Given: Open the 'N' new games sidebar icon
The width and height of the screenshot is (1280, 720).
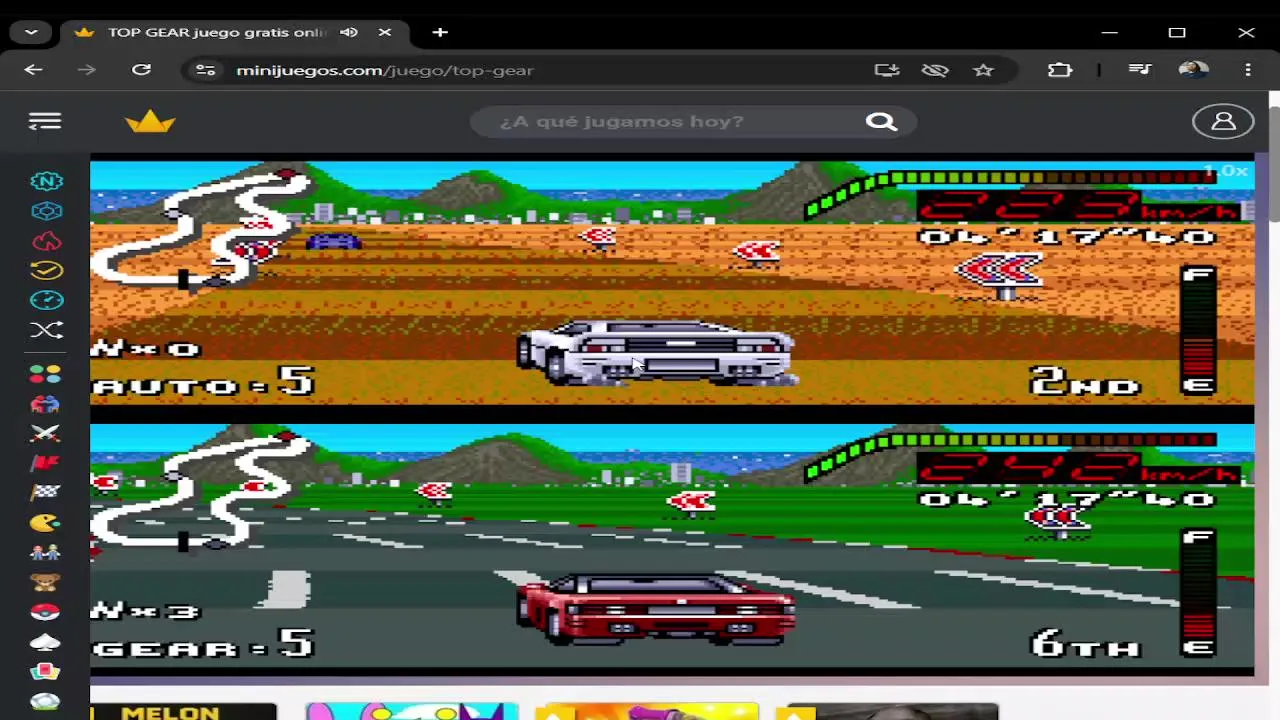Looking at the screenshot, I should tap(46, 181).
